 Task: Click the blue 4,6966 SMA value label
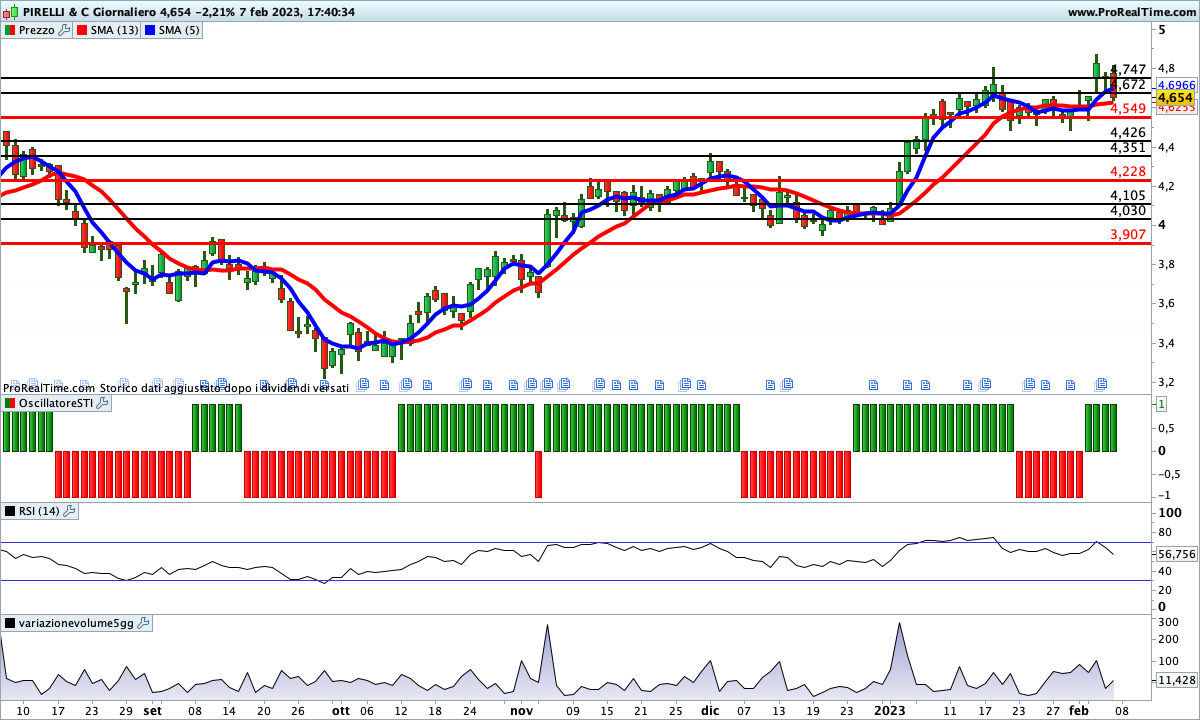tap(1176, 85)
